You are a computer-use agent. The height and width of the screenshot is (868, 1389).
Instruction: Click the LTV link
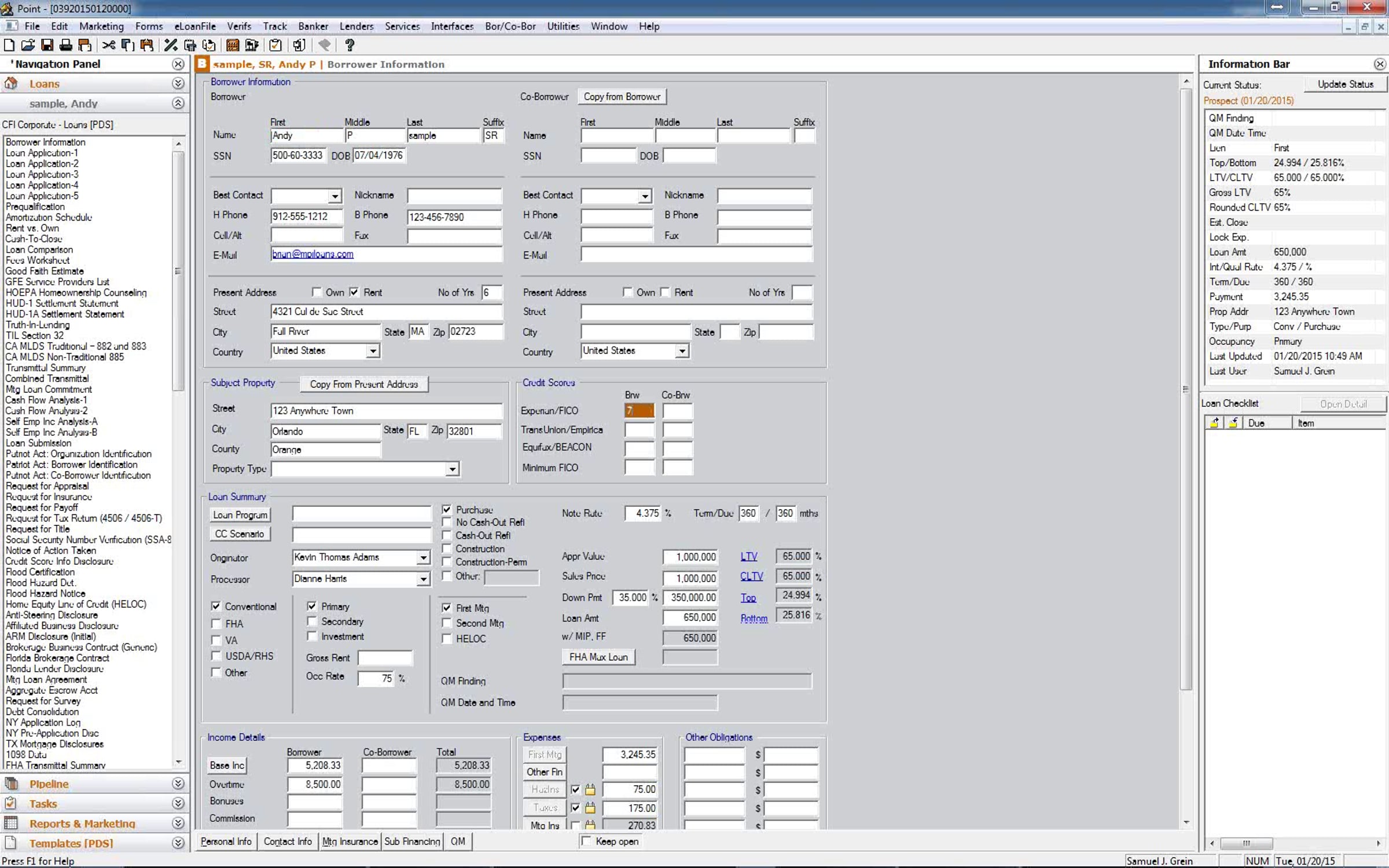click(748, 557)
